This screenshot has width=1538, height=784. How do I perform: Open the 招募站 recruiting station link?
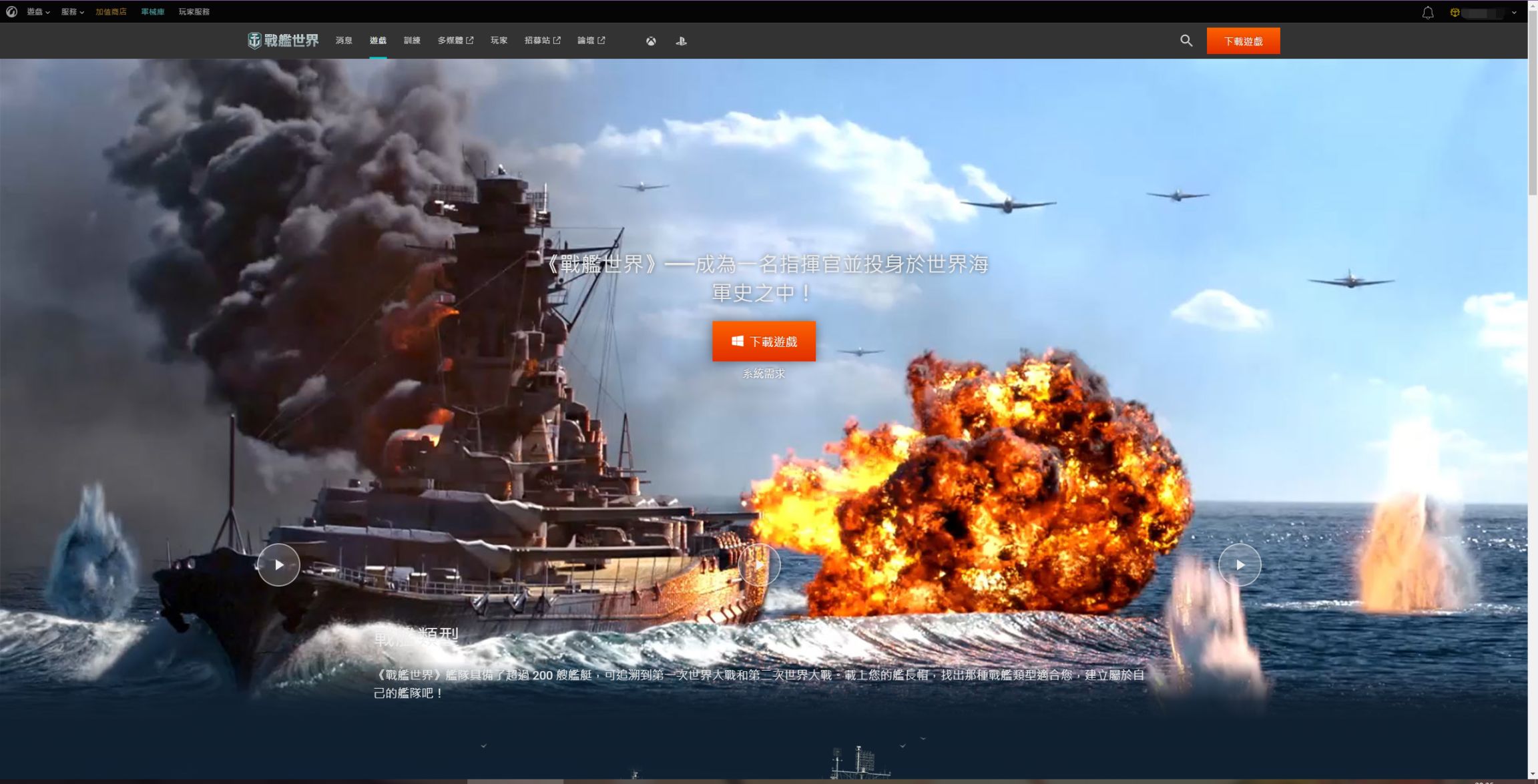(x=542, y=41)
